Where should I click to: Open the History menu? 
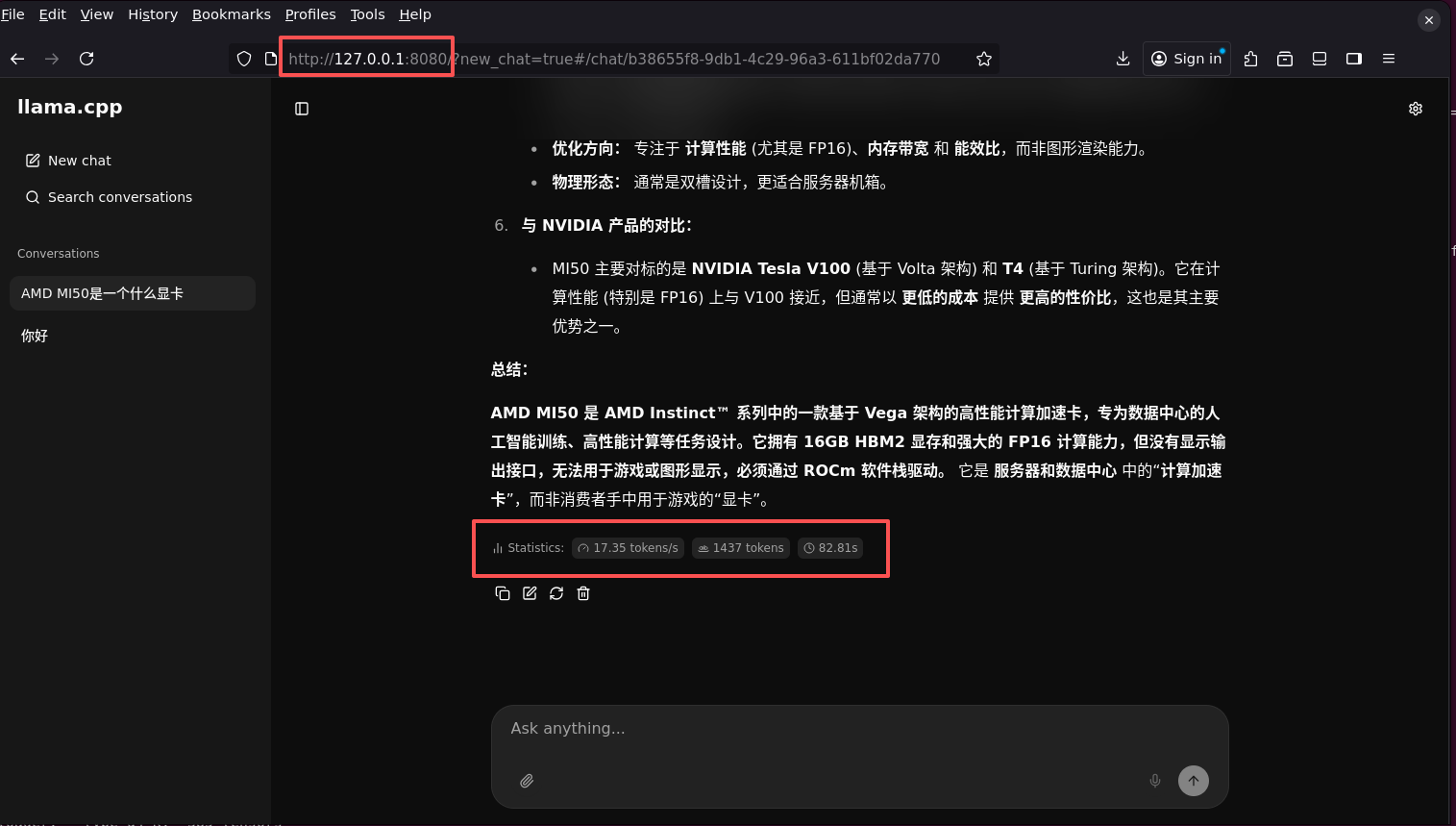[x=153, y=14]
